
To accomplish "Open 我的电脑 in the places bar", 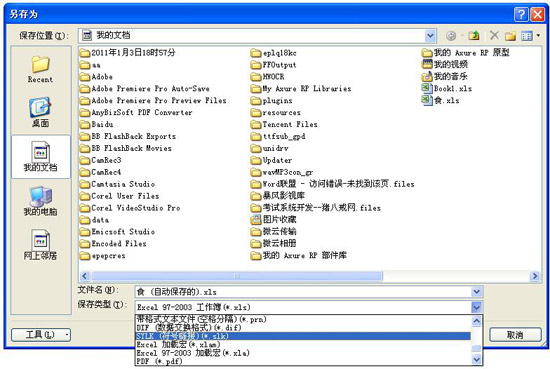I will 40,201.
